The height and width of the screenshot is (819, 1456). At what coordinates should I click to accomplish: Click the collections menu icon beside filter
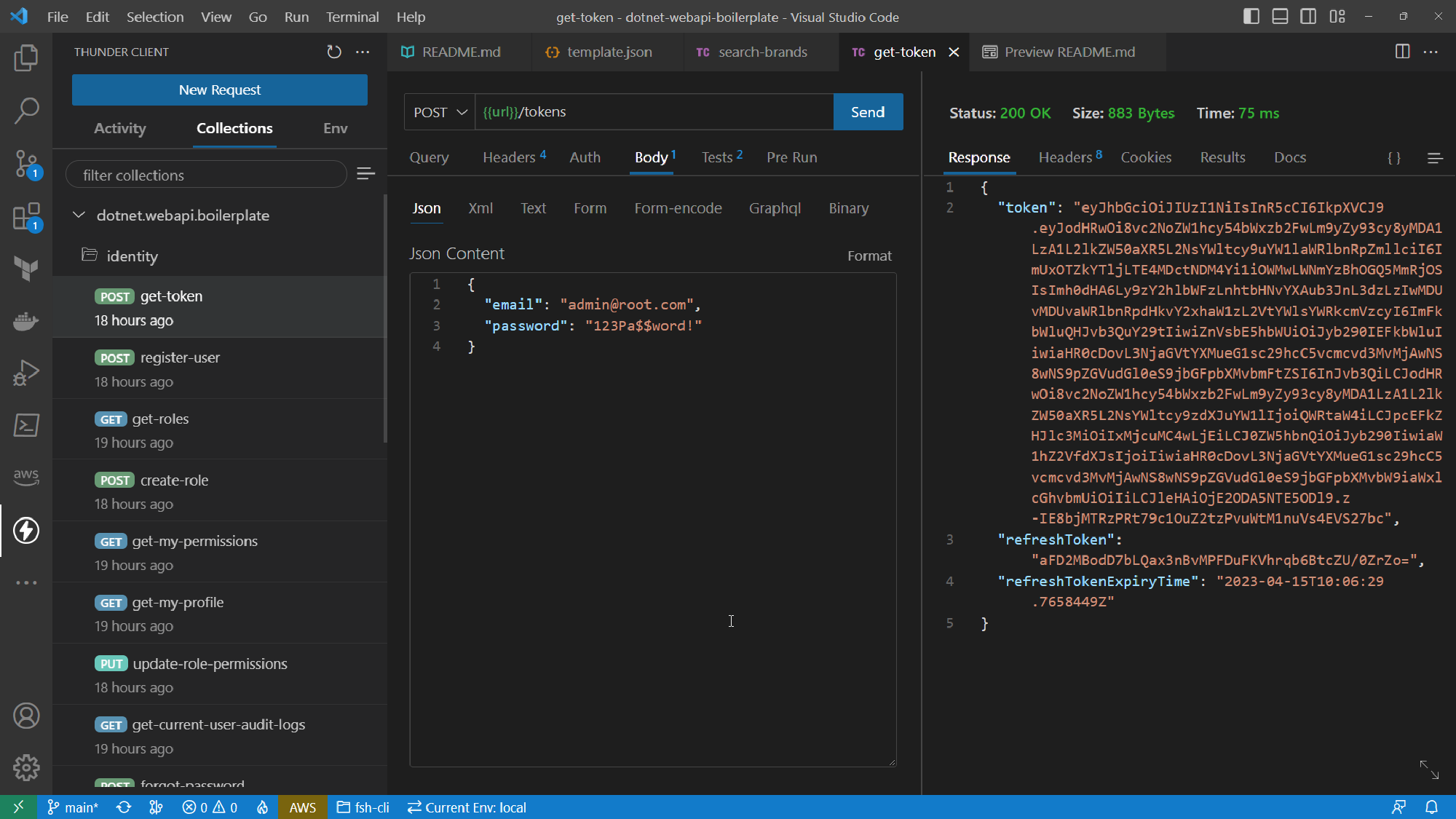pyautogui.click(x=366, y=173)
